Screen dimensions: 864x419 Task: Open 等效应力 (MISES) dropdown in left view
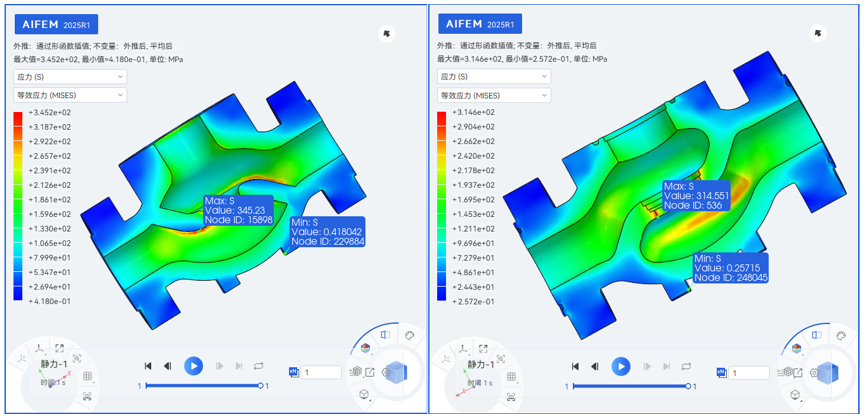(70, 95)
